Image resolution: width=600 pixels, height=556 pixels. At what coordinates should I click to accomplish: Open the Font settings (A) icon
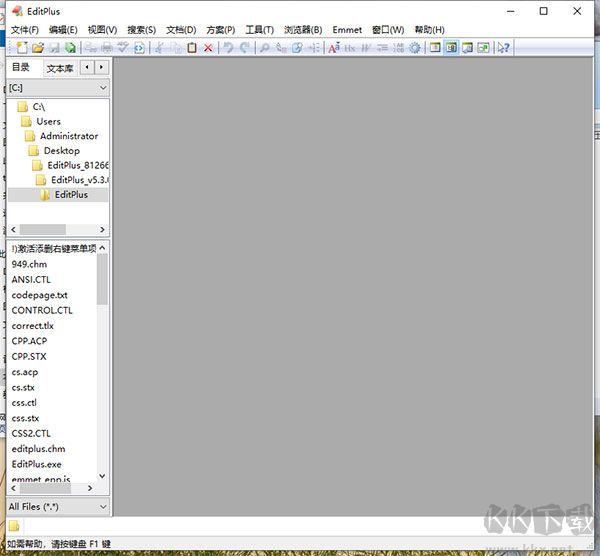tap(334, 48)
